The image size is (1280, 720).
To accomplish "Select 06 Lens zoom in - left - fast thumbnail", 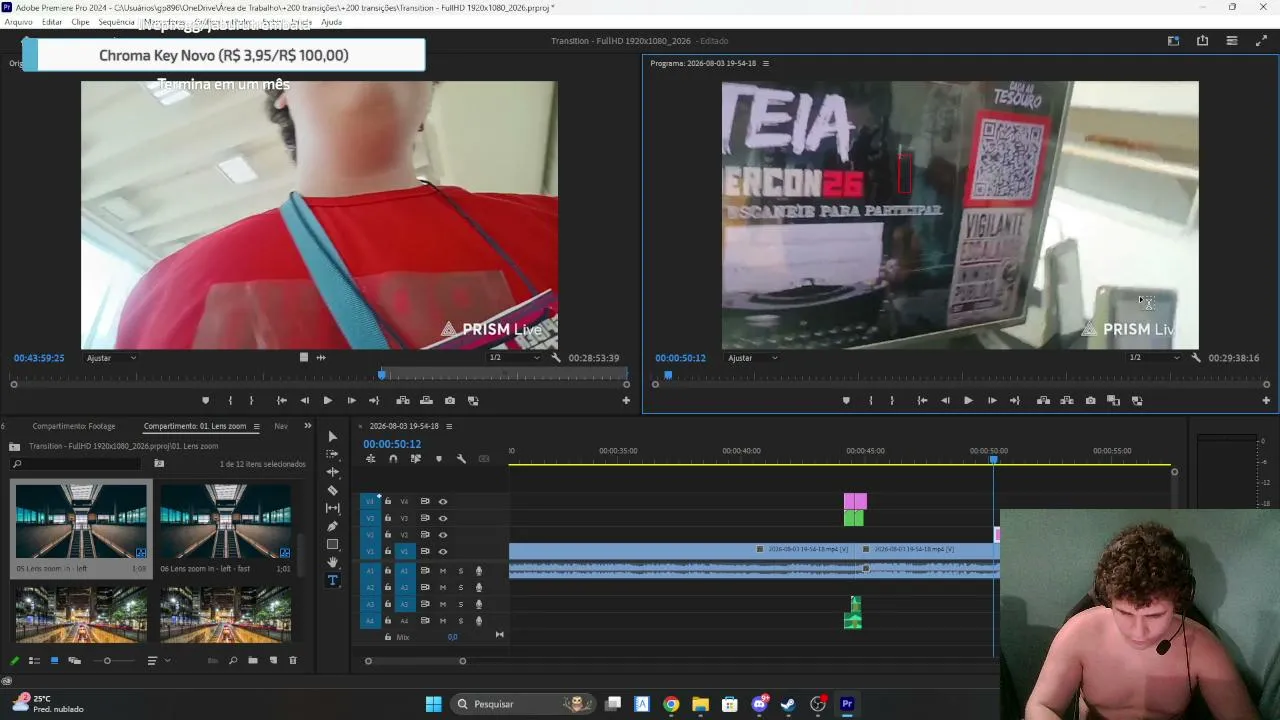I will (x=226, y=521).
